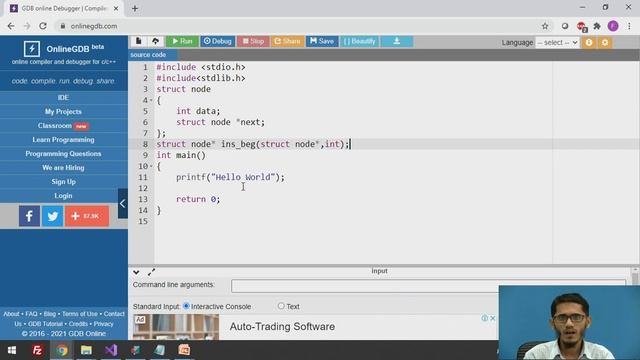Click the ad info icon

(484, 318)
